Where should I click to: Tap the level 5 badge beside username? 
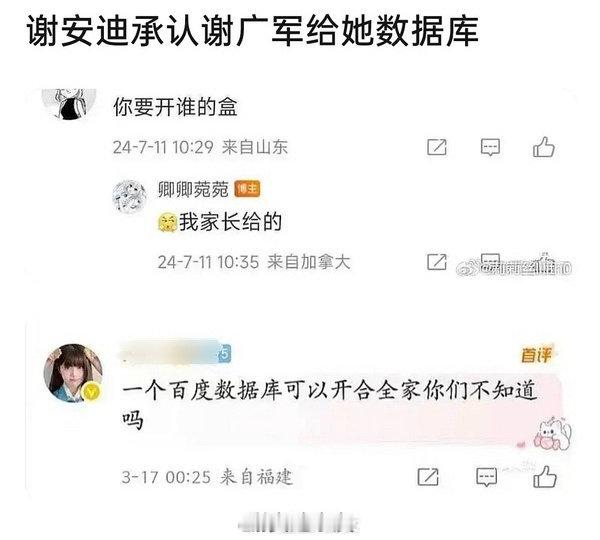[224, 354]
